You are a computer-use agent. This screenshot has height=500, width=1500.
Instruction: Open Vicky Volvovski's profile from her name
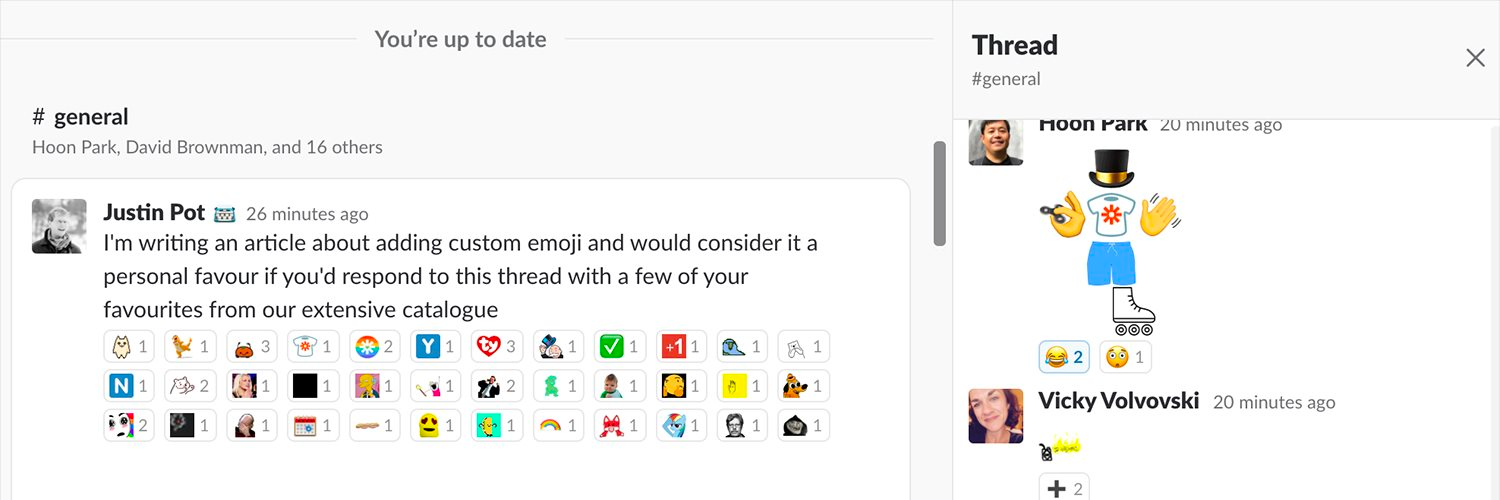click(x=1118, y=401)
